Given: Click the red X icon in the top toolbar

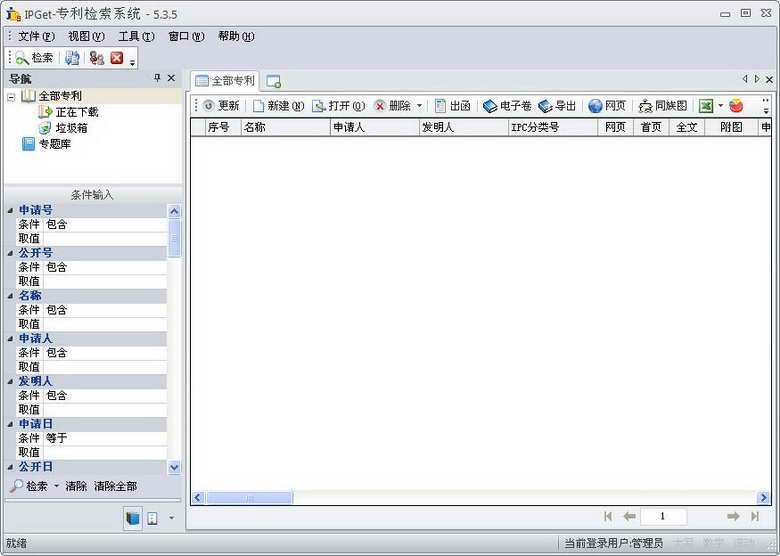Looking at the screenshot, I should point(117,58).
